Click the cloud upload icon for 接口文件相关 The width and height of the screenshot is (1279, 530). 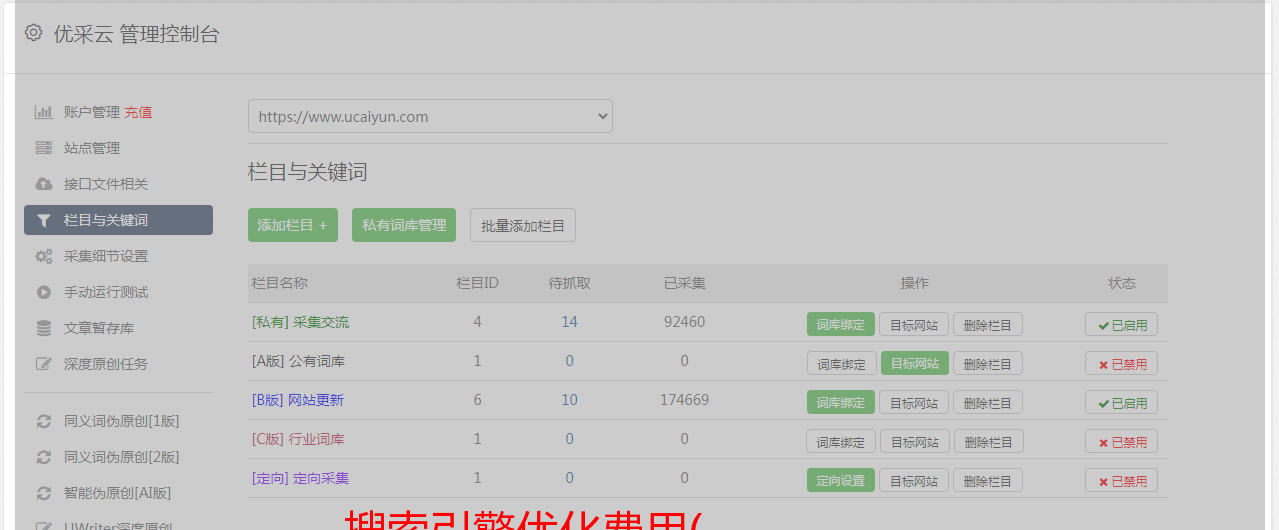point(43,184)
